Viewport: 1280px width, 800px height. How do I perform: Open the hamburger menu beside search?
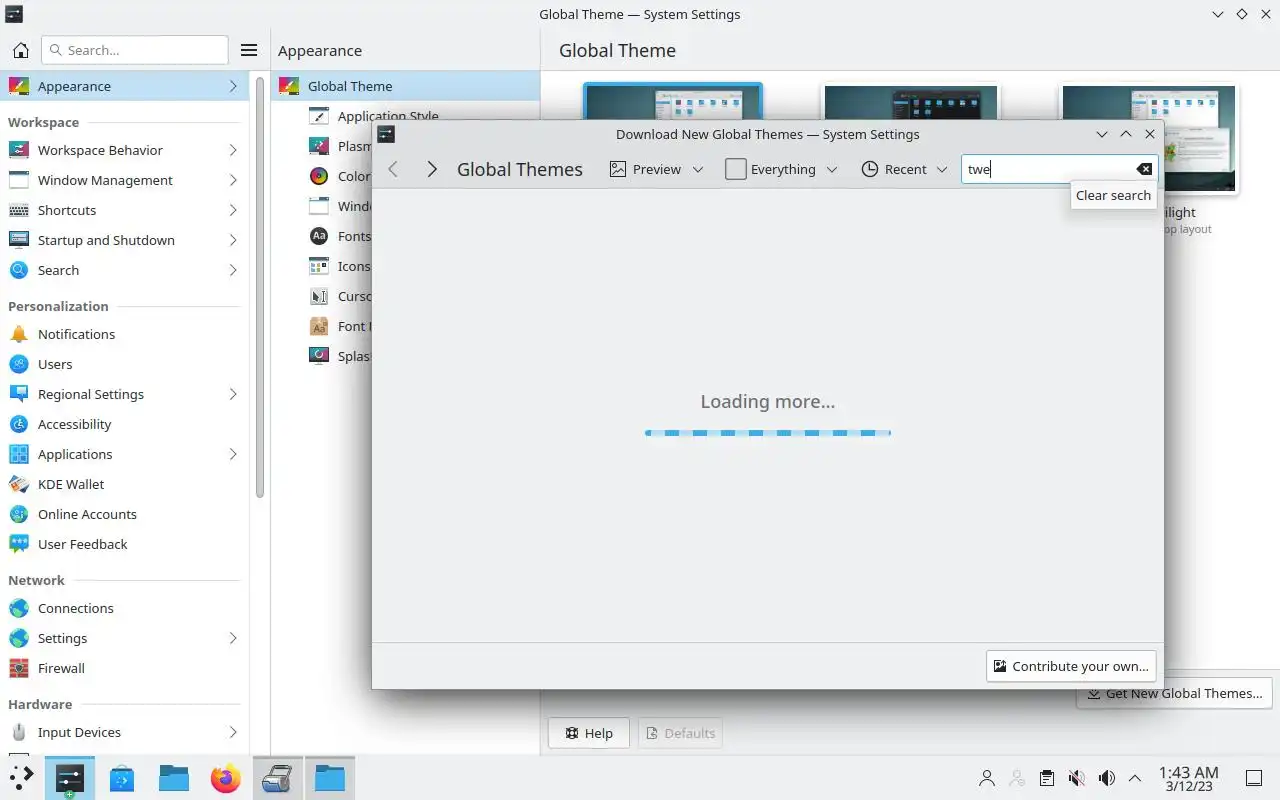249,50
